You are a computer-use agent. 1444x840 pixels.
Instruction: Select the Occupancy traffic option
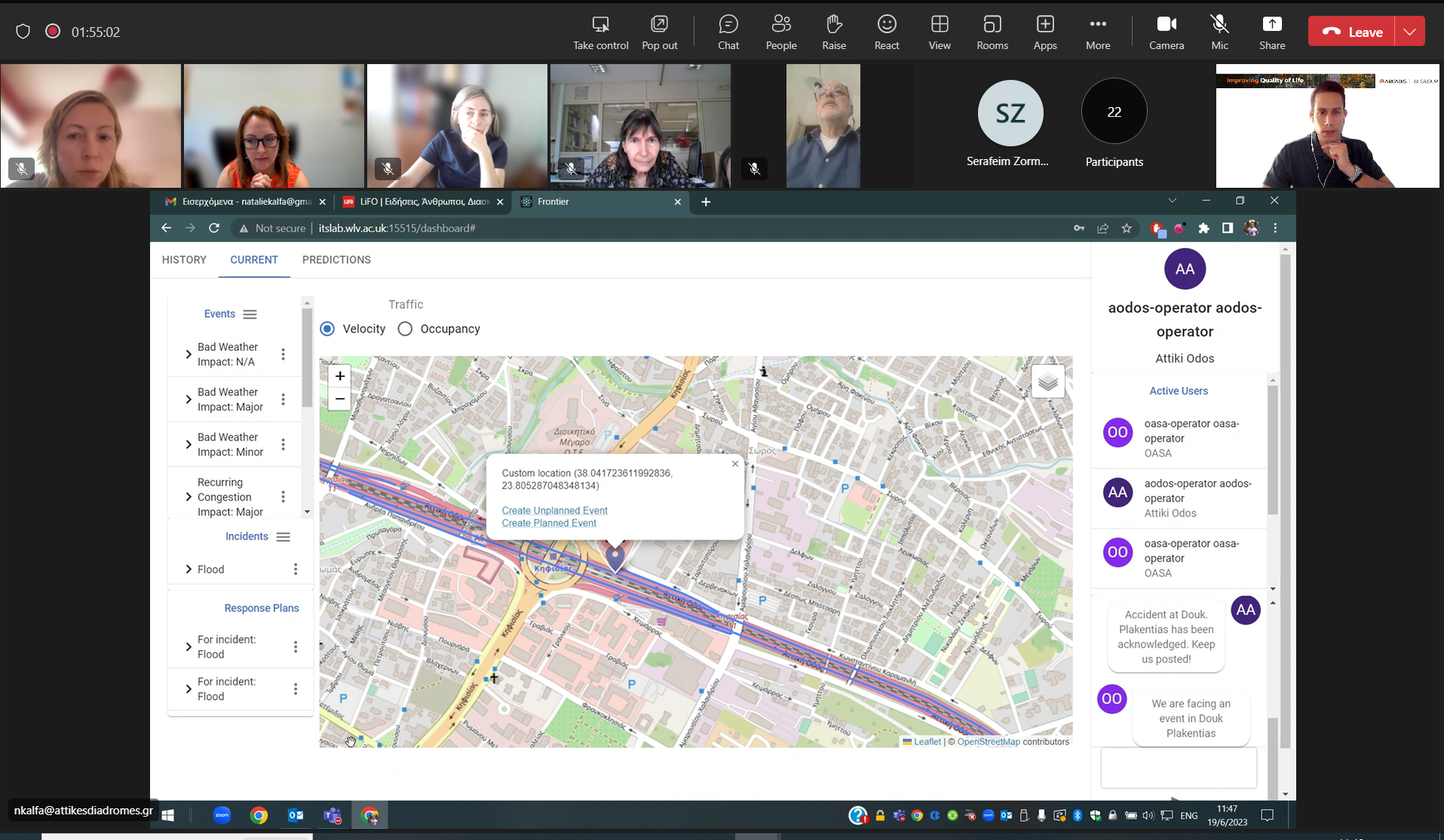406,329
